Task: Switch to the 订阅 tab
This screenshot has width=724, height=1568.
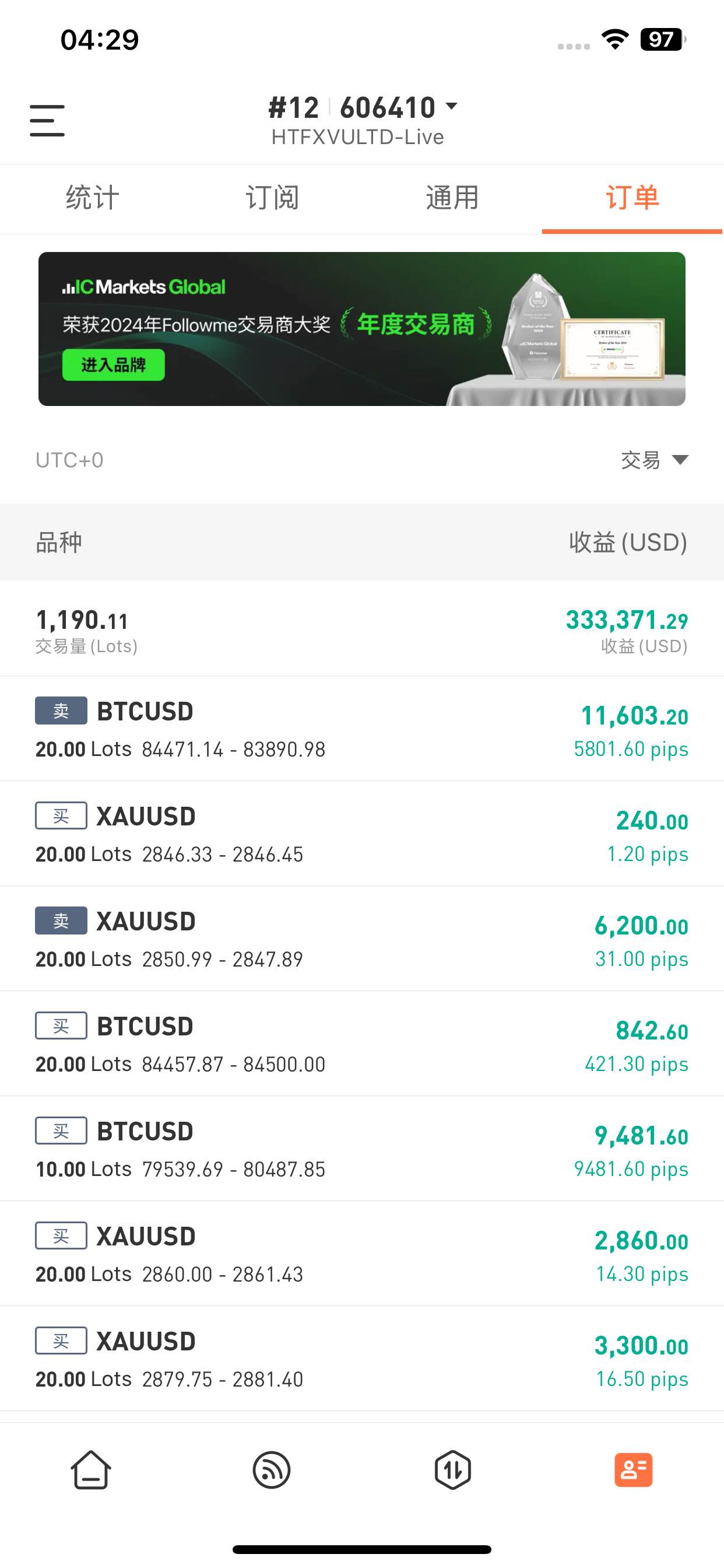Action: [272, 198]
